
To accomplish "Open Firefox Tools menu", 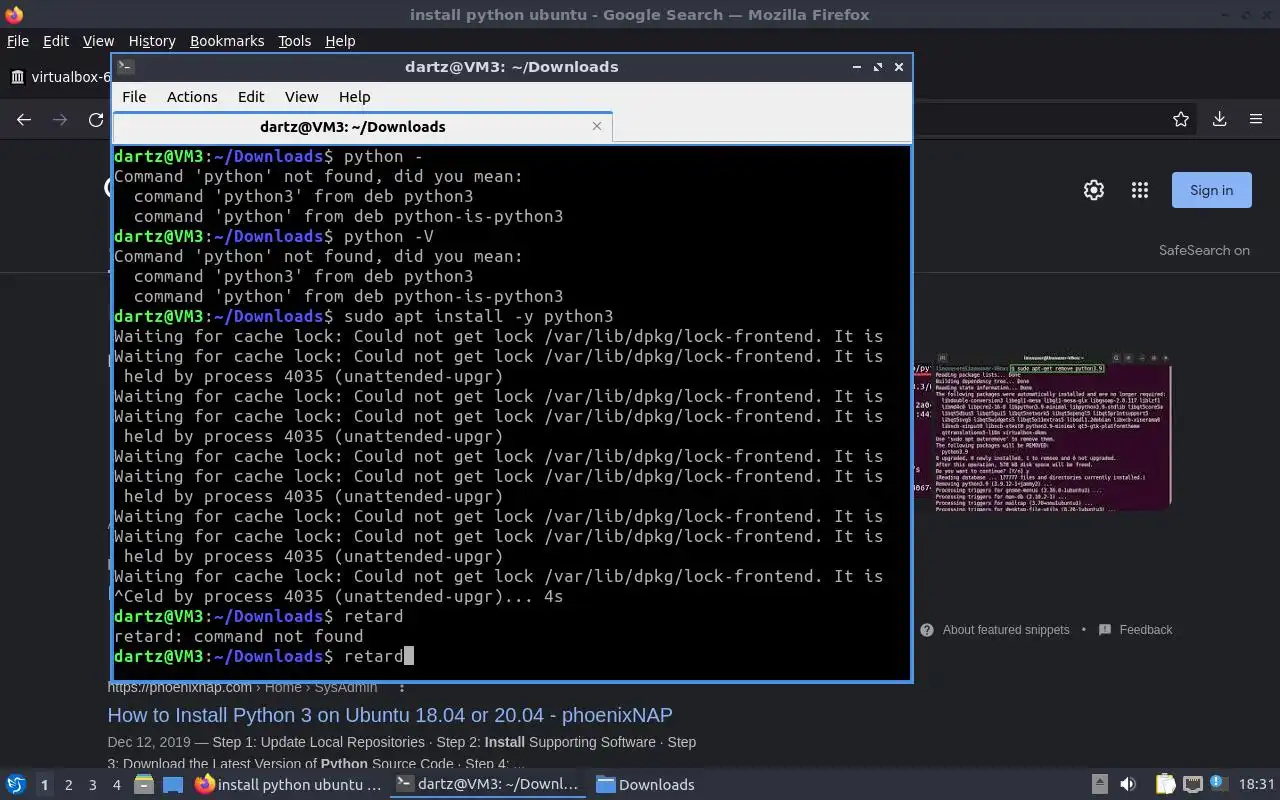I will 295,41.
